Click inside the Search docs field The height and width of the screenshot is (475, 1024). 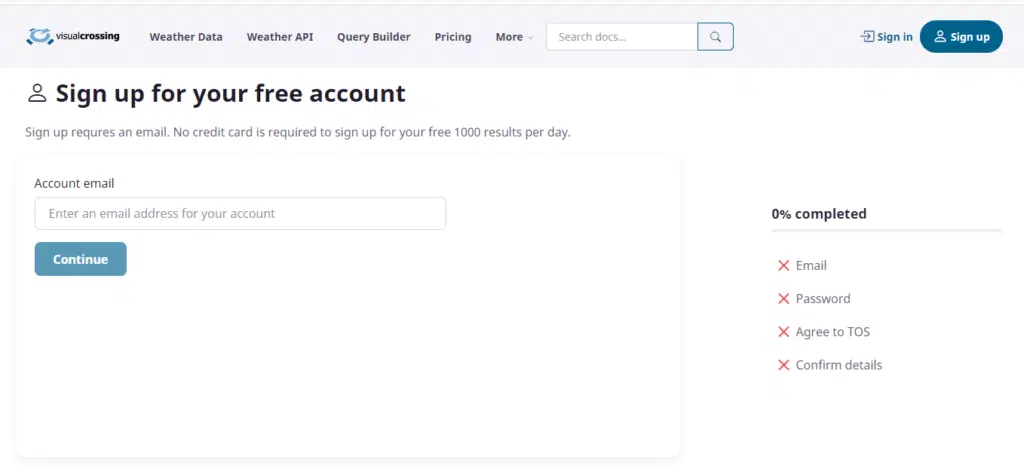coord(621,37)
